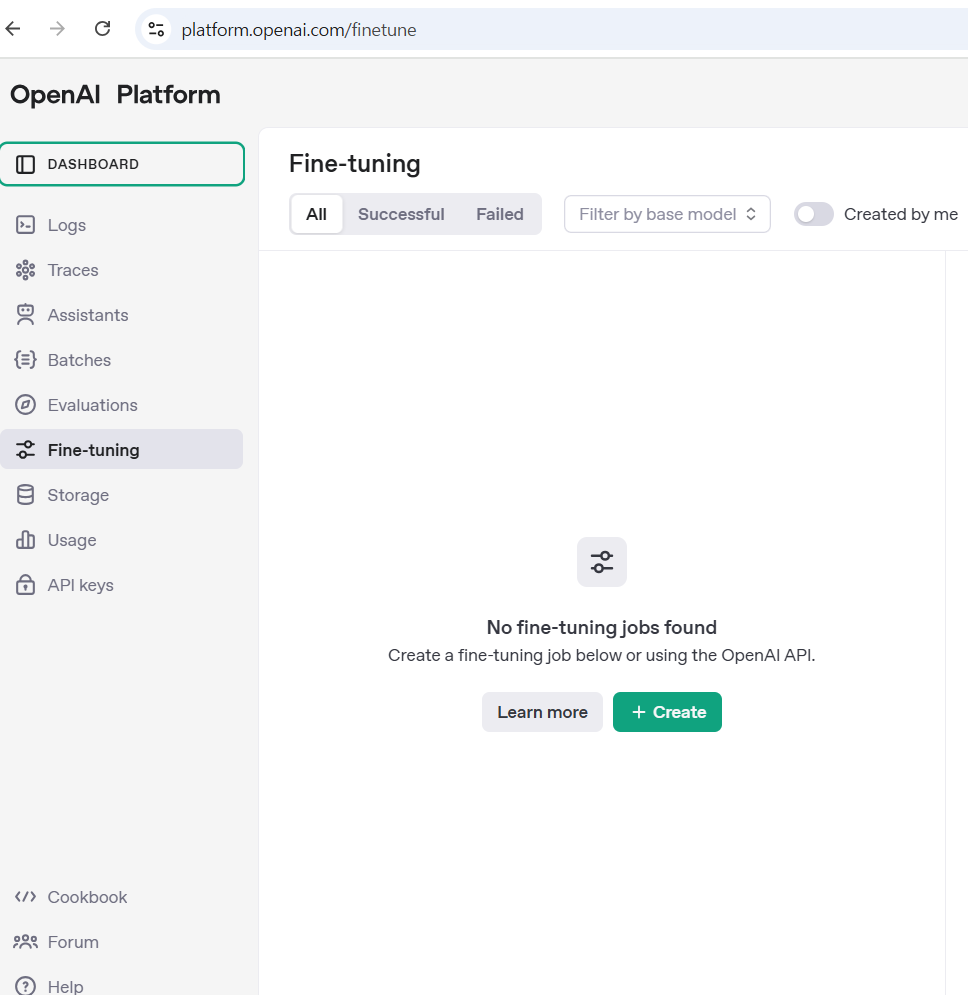
Task: Click the Storage database icon
Action: 25,495
